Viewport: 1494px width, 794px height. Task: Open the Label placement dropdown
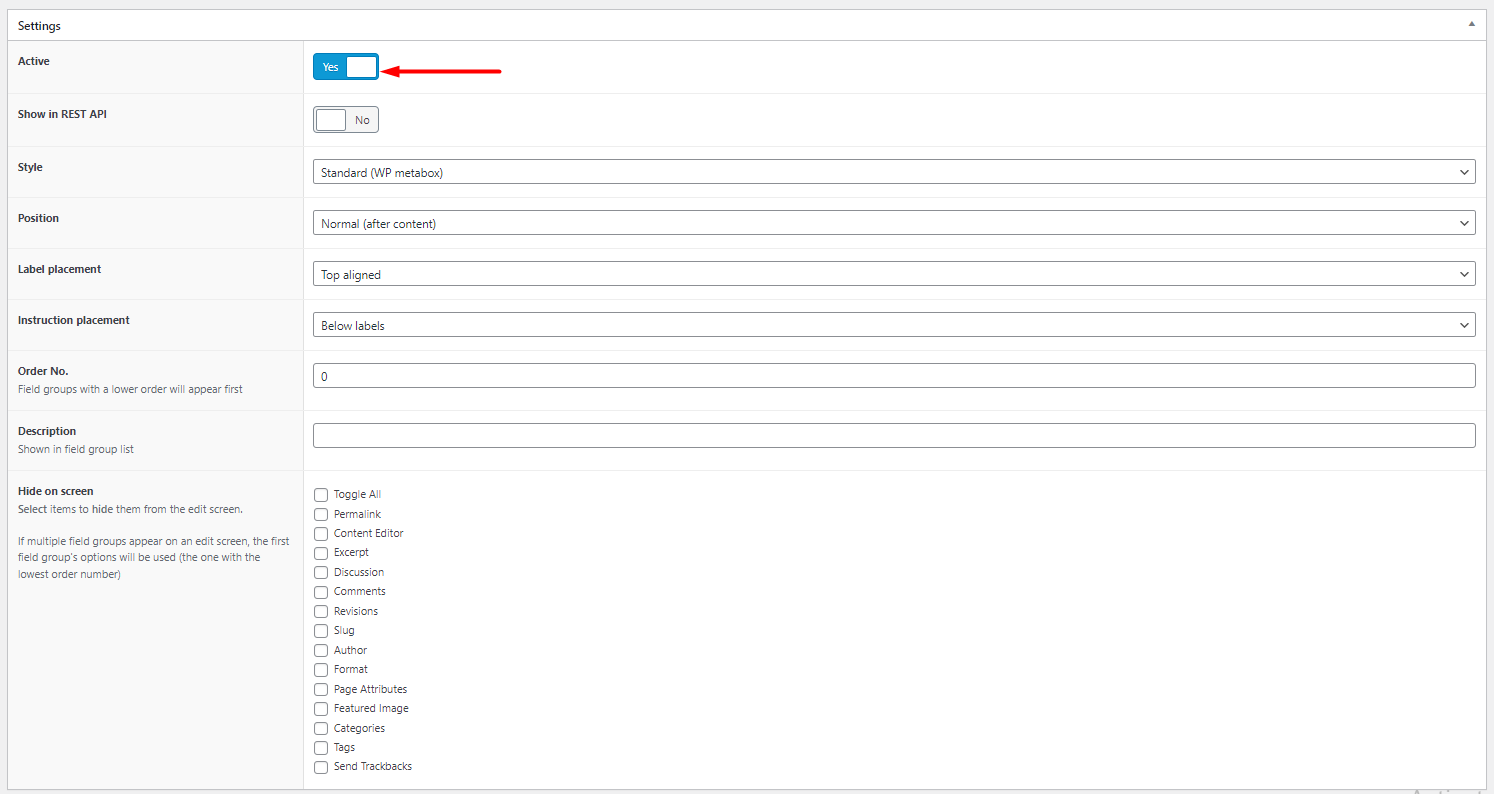(894, 273)
